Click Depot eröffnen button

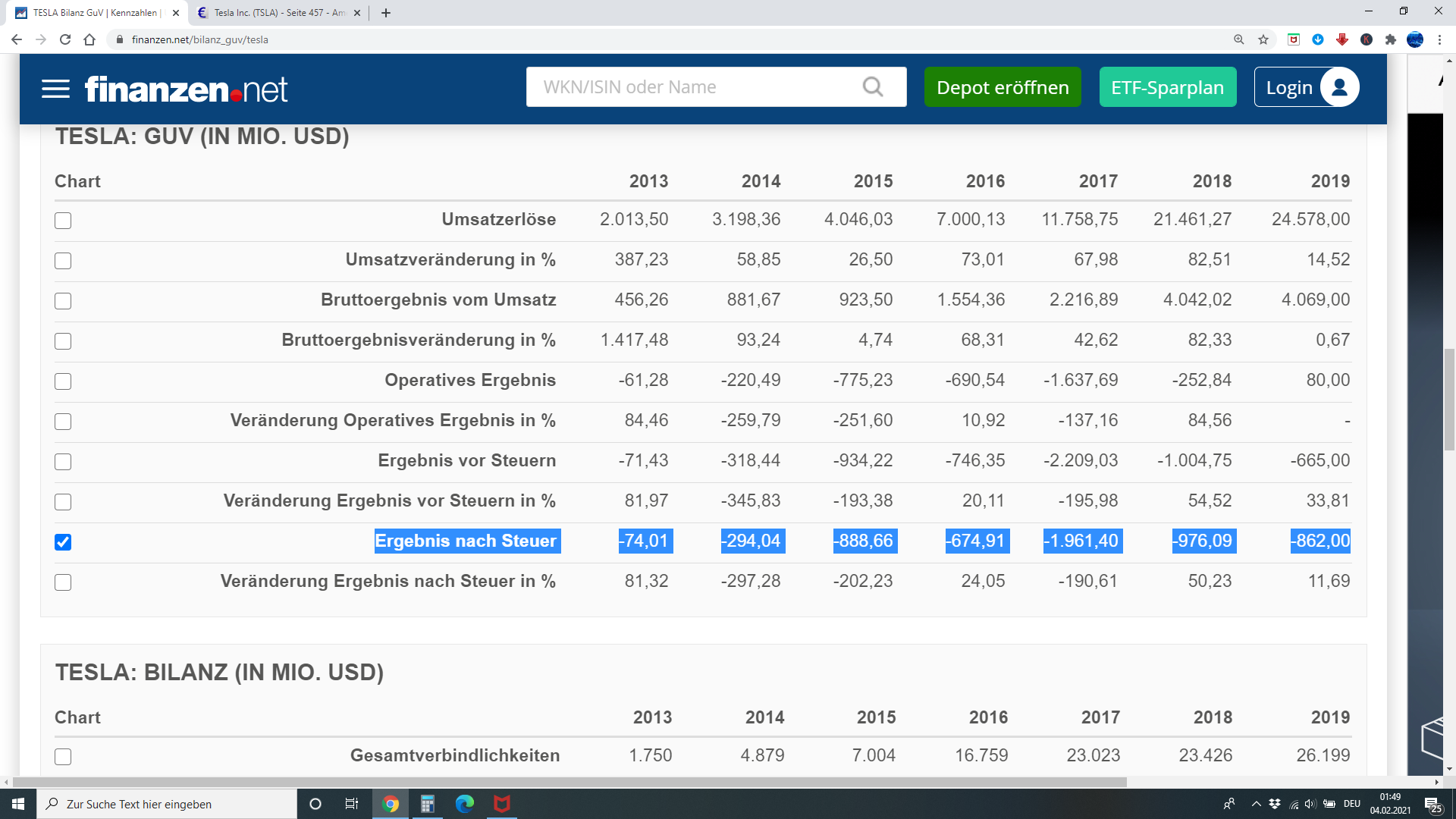click(x=1002, y=87)
